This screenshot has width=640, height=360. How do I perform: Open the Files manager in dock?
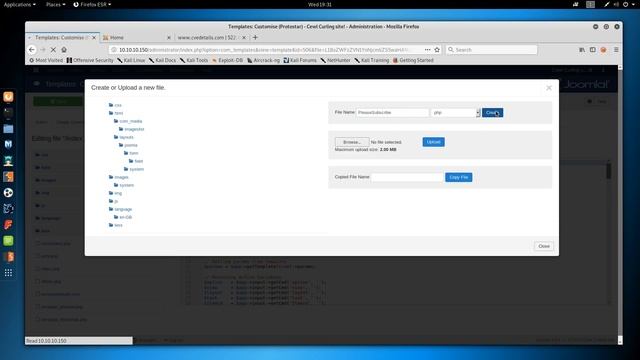(x=8, y=129)
